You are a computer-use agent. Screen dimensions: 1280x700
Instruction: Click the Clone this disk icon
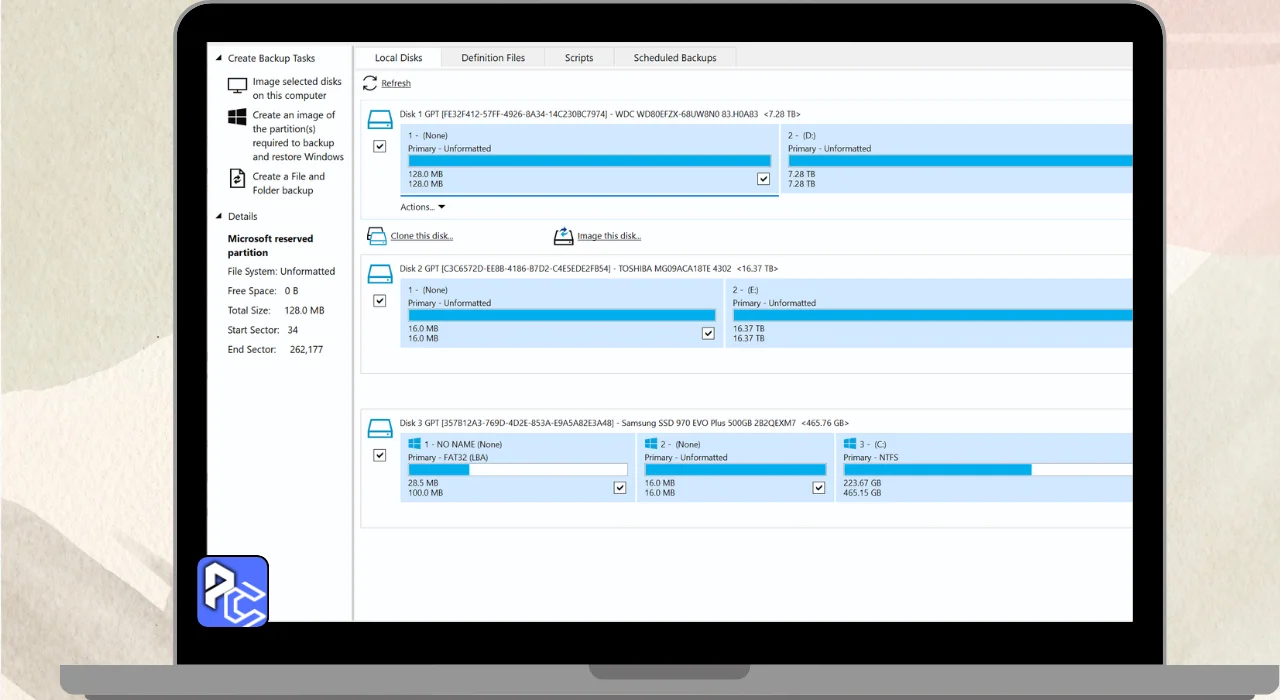point(377,236)
